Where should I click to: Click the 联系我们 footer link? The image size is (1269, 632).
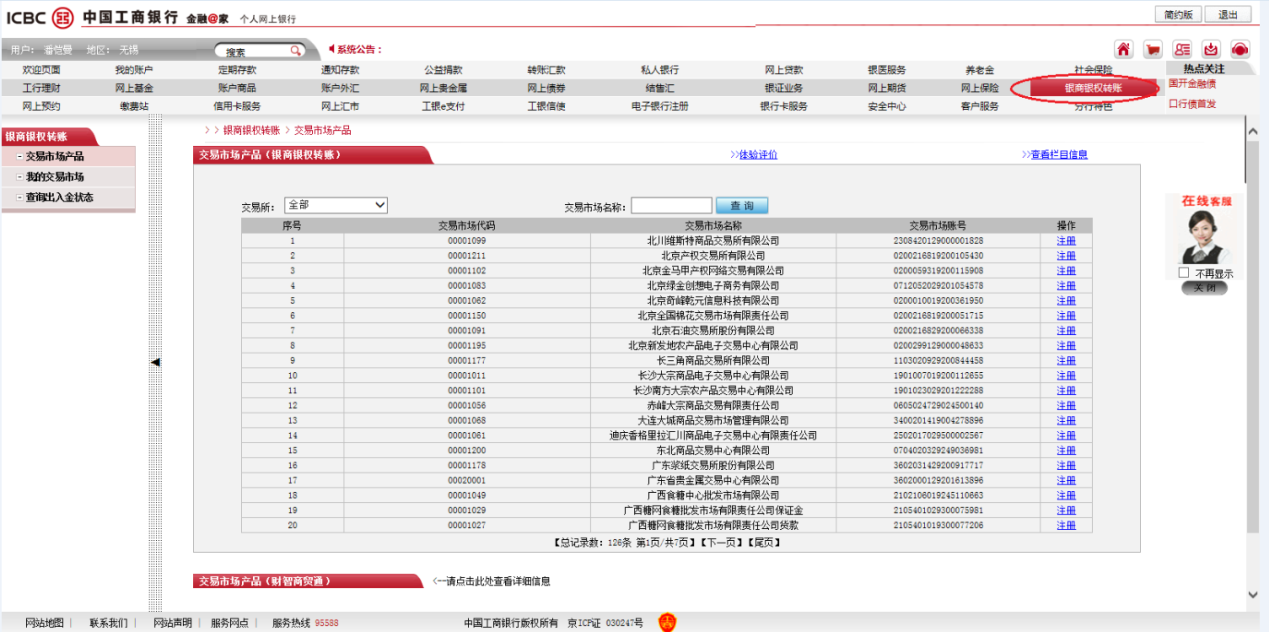108,623
